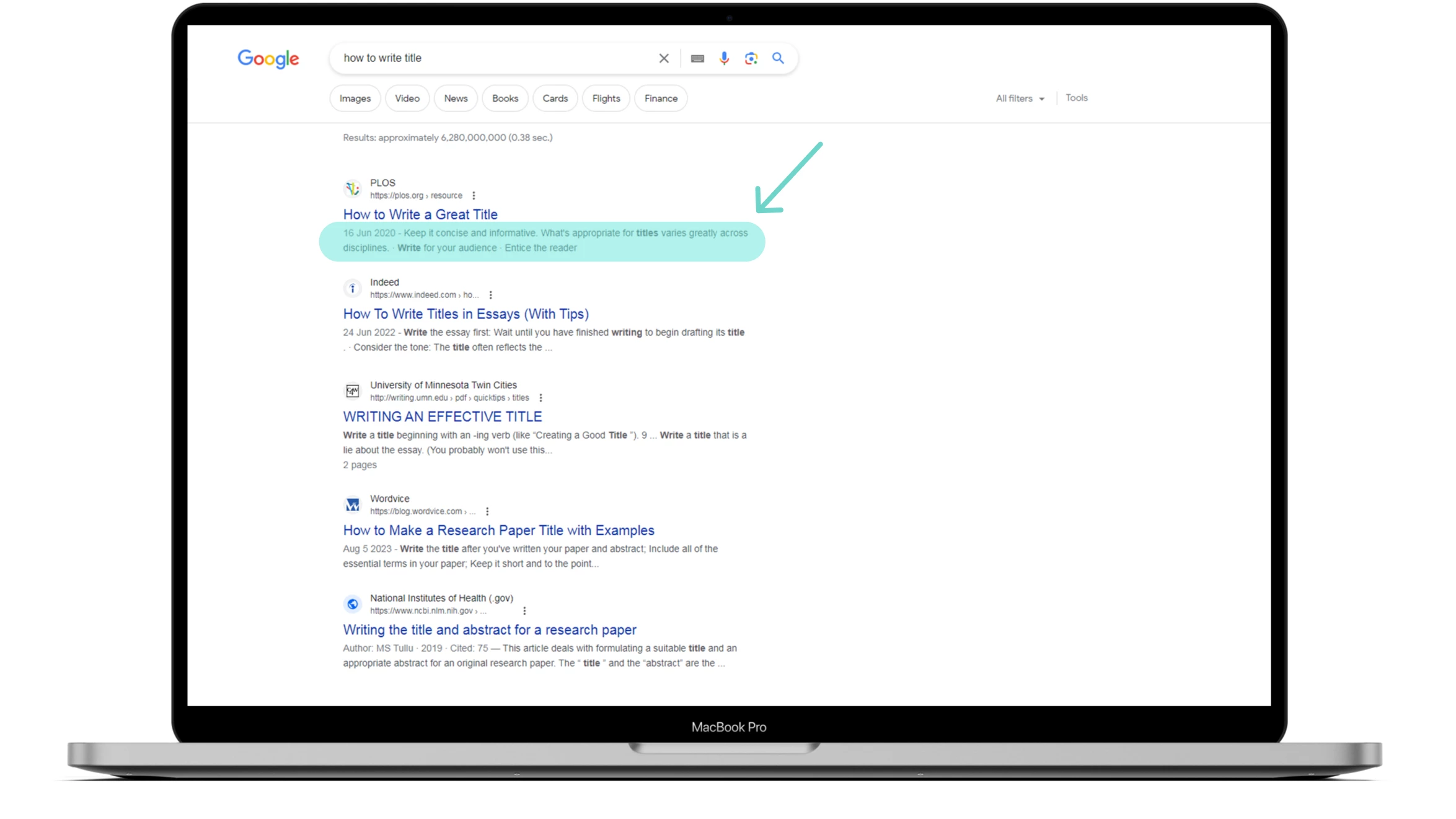Viewport: 1456px width, 819px height.
Task: Click the plos.org resource URL
Action: coord(416,196)
